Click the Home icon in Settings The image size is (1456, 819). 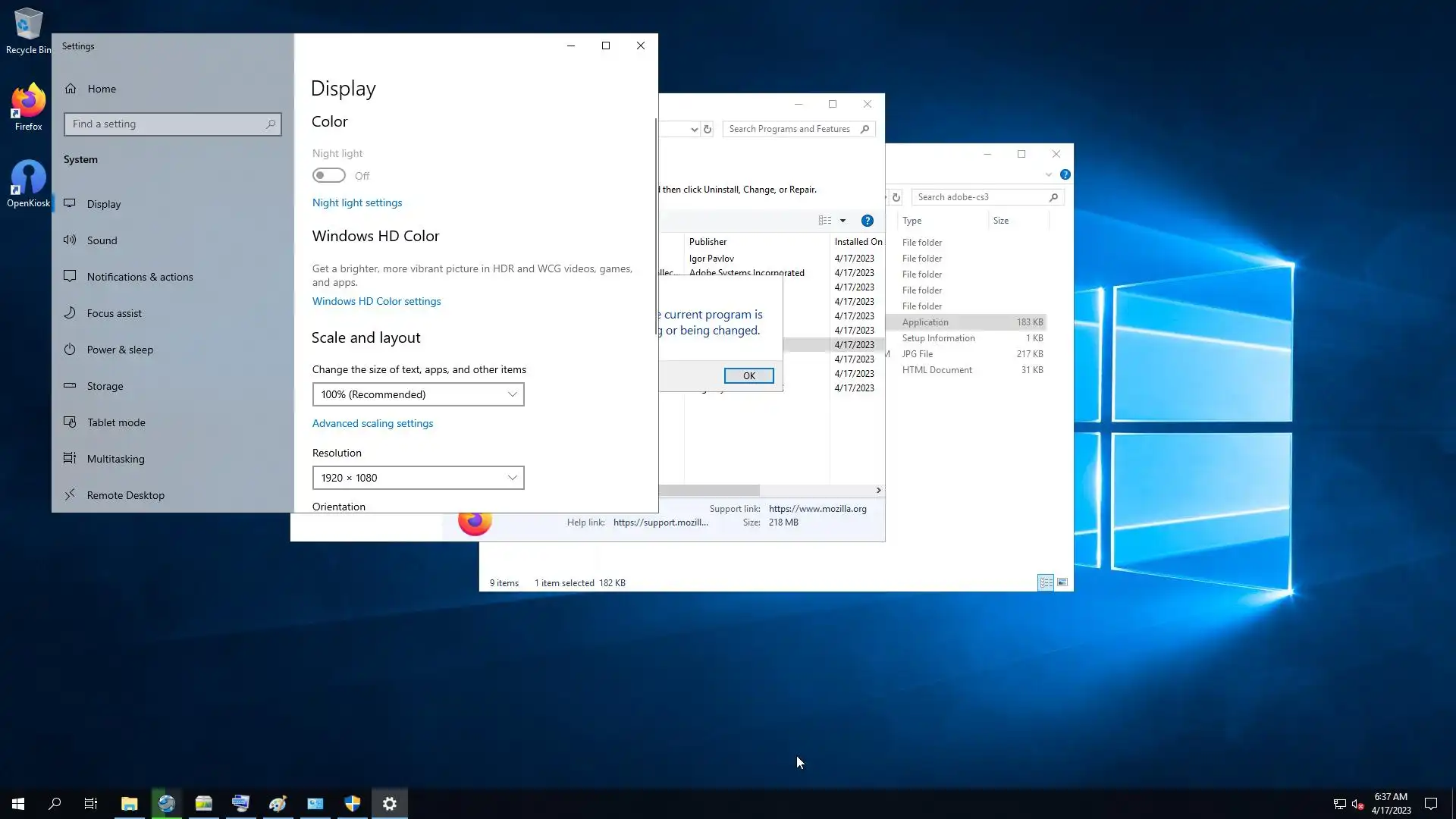[x=71, y=89]
